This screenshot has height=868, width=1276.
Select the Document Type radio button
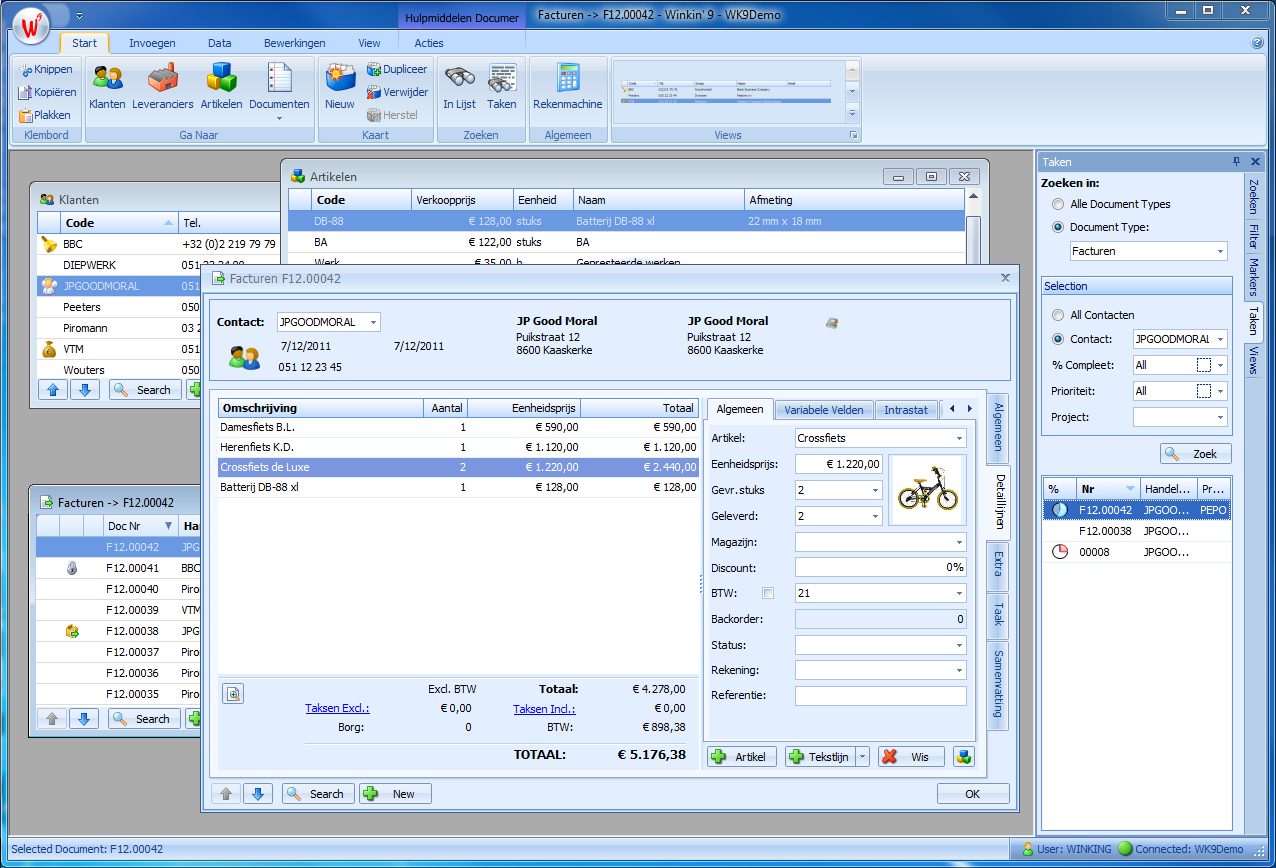[1058, 227]
